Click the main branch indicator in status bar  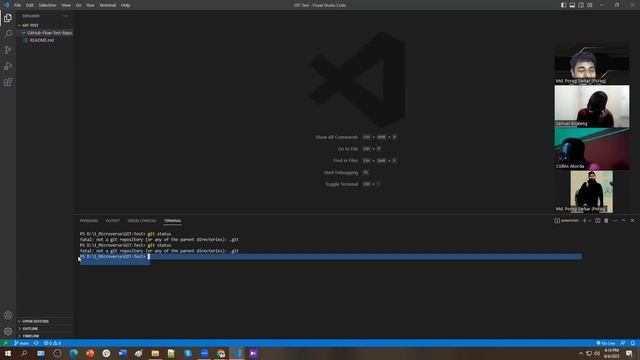coord(22,343)
